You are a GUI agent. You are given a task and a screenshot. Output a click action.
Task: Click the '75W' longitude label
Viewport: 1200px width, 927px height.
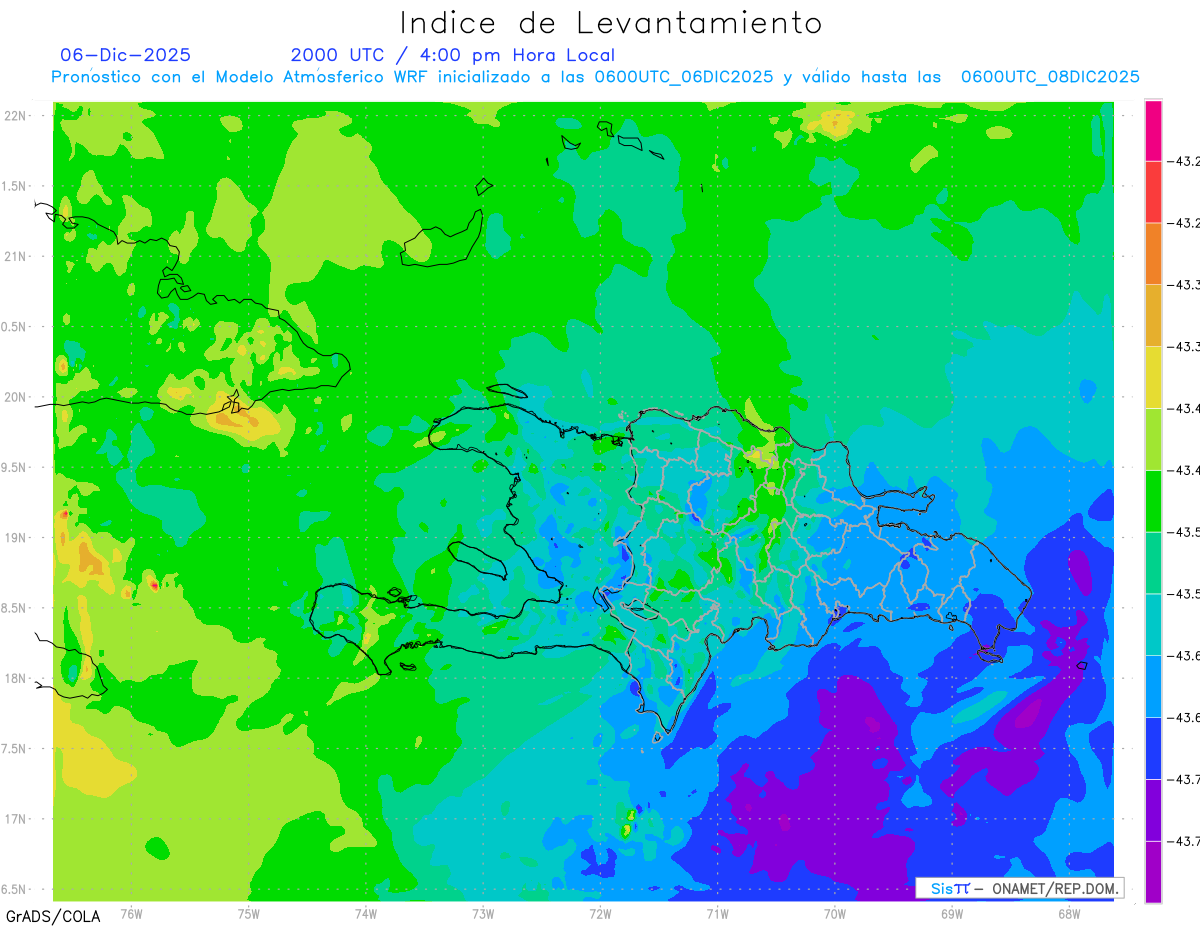click(249, 913)
